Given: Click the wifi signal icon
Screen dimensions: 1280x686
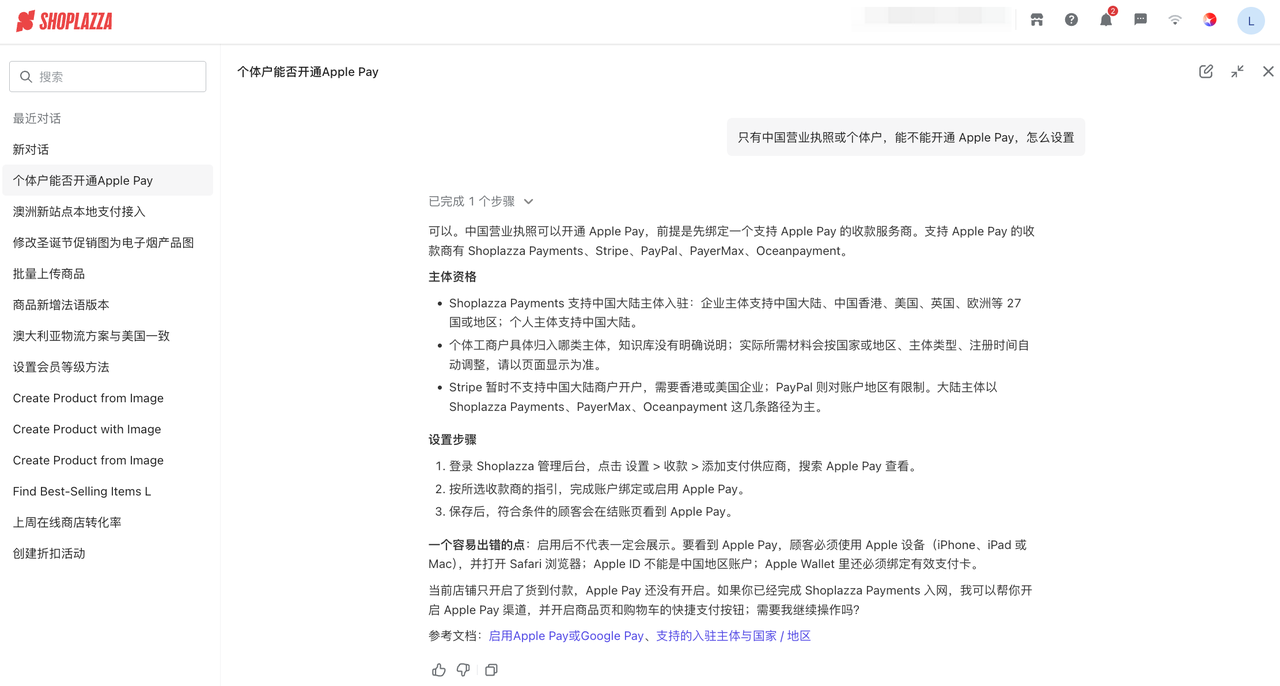Looking at the screenshot, I should tap(1175, 20).
